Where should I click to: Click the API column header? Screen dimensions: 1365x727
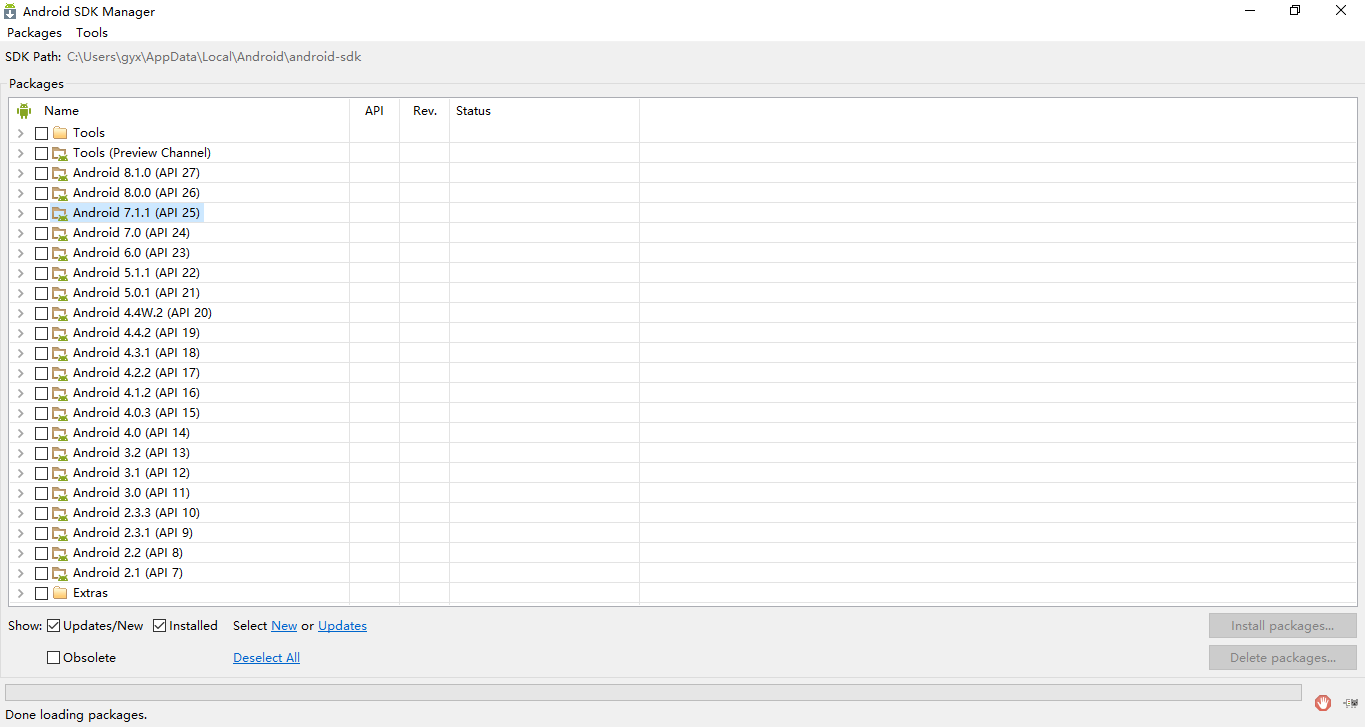[x=374, y=111]
